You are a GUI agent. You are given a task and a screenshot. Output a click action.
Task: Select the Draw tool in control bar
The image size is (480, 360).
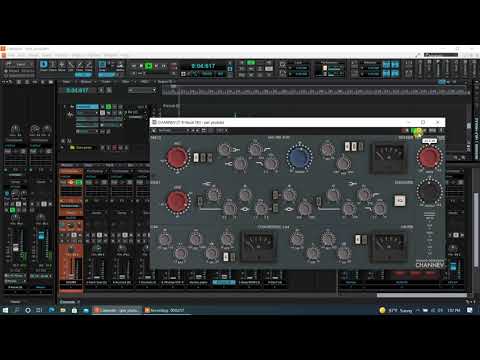point(80,65)
